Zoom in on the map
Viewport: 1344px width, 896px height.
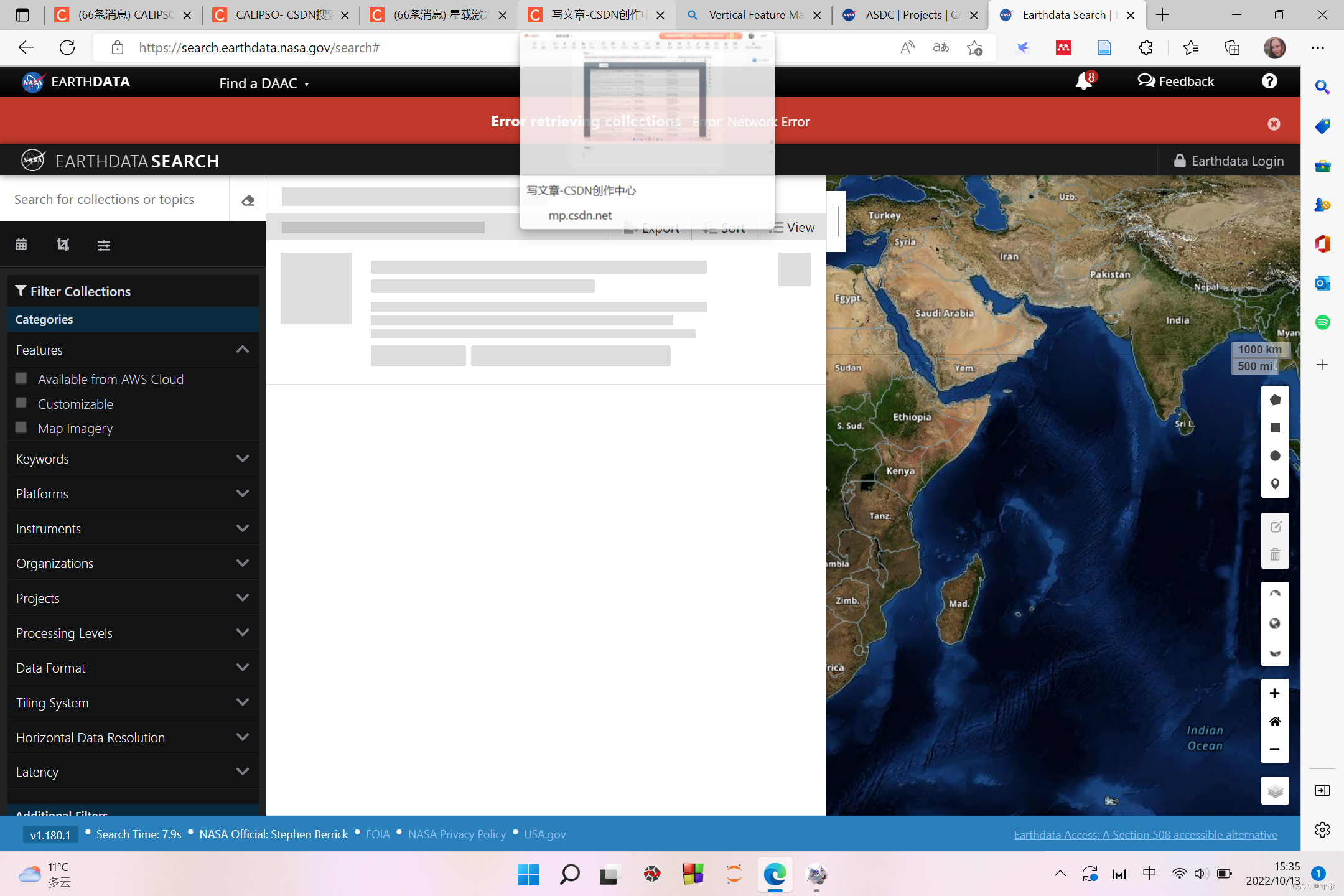1275,693
